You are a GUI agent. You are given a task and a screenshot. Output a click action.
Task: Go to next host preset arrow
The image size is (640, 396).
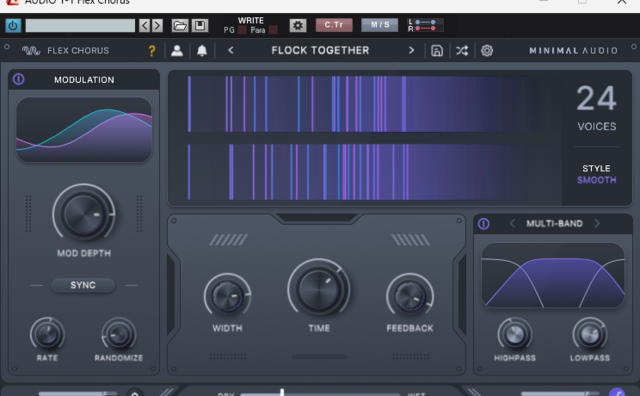pyautogui.click(x=157, y=26)
